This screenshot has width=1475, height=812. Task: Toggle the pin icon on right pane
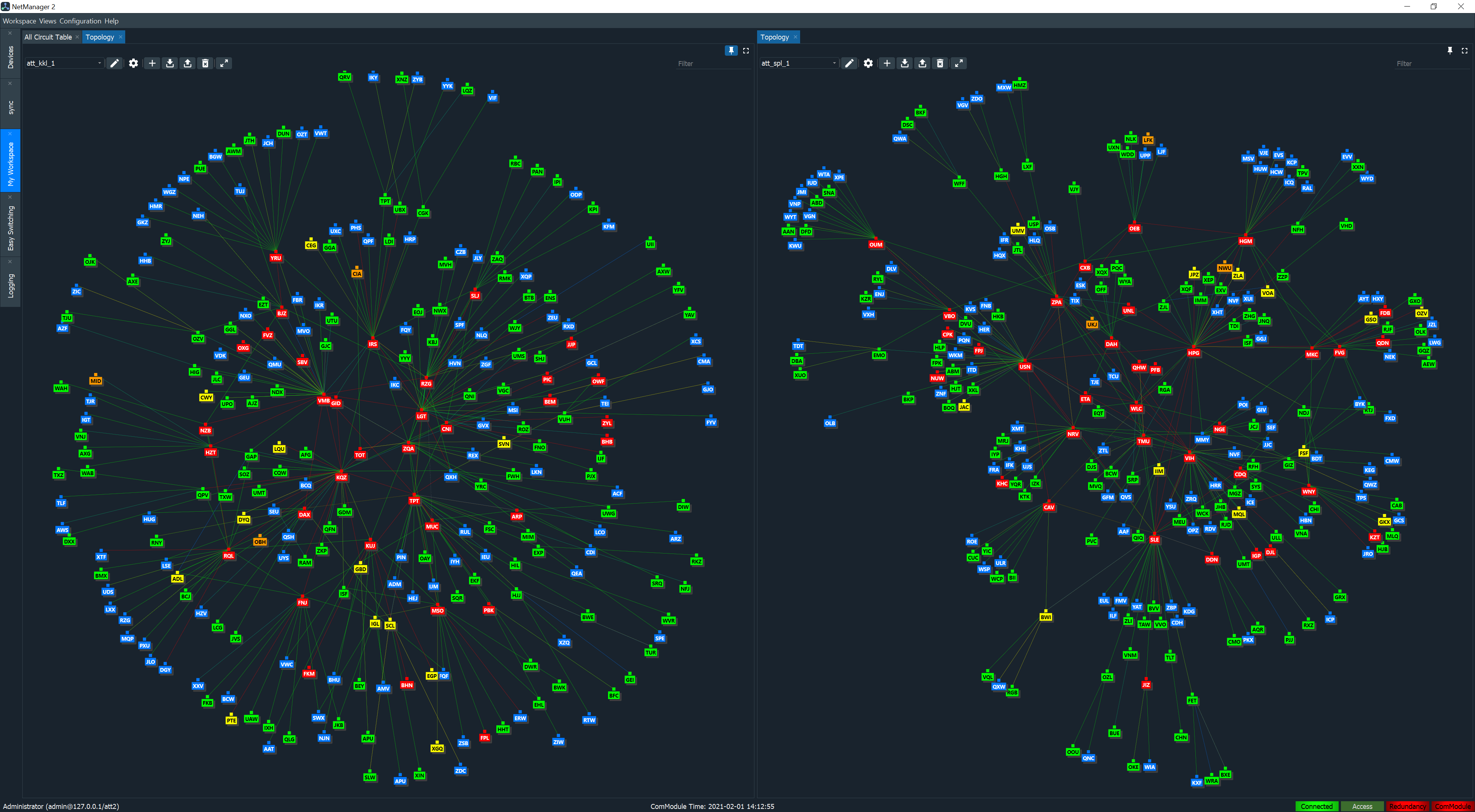1450,51
